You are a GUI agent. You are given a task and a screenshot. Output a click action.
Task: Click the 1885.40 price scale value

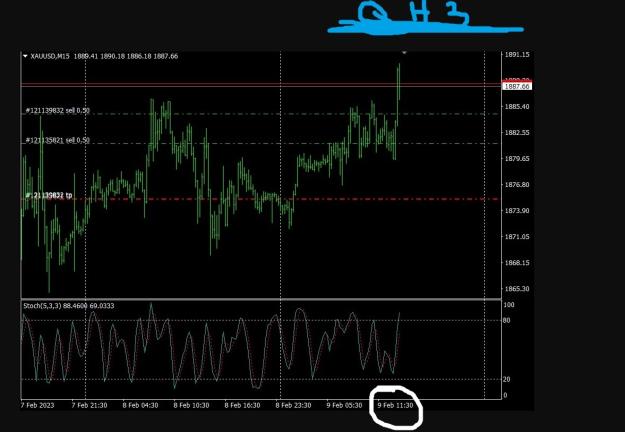tap(517, 107)
